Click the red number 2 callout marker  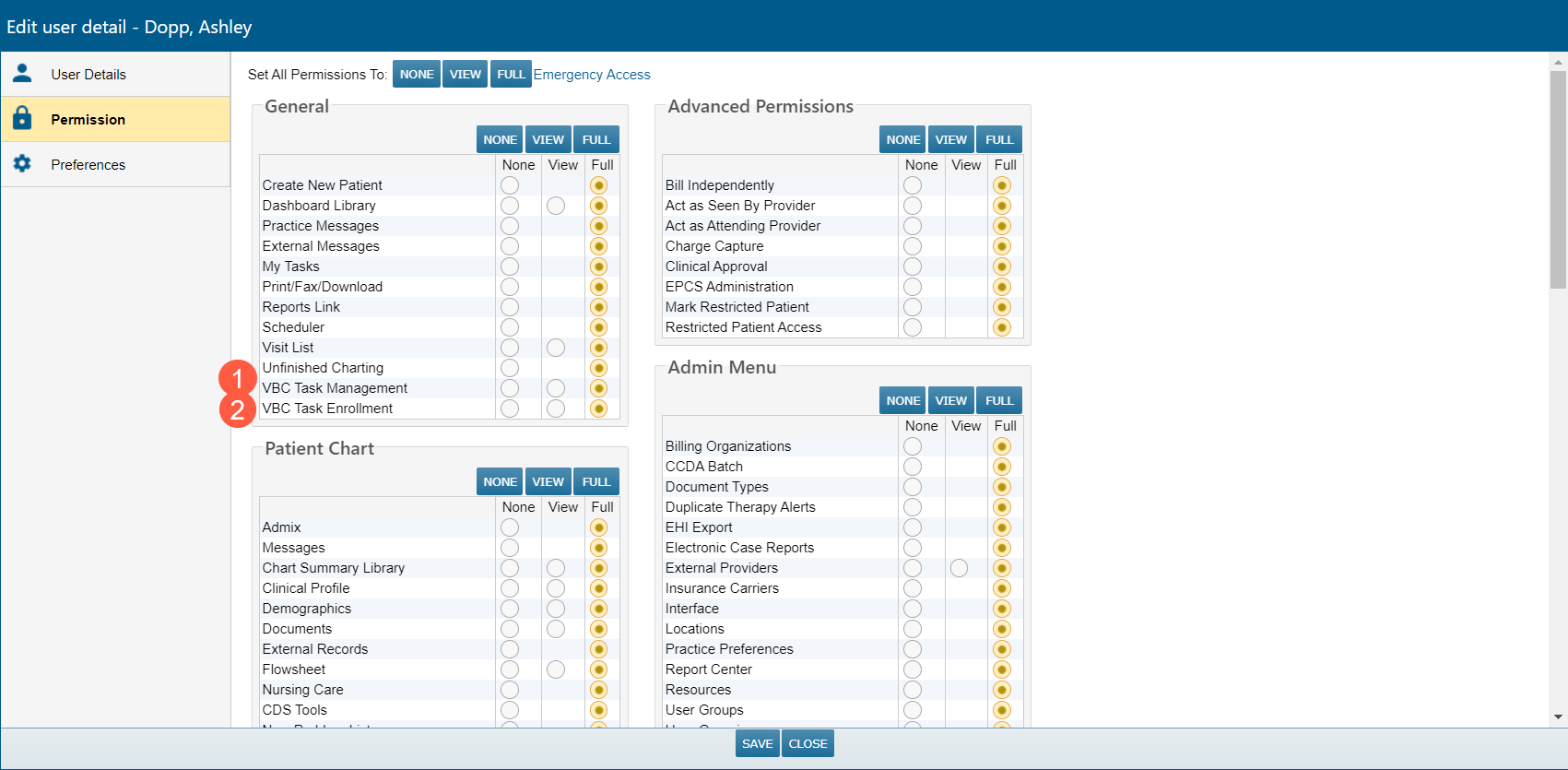click(237, 409)
